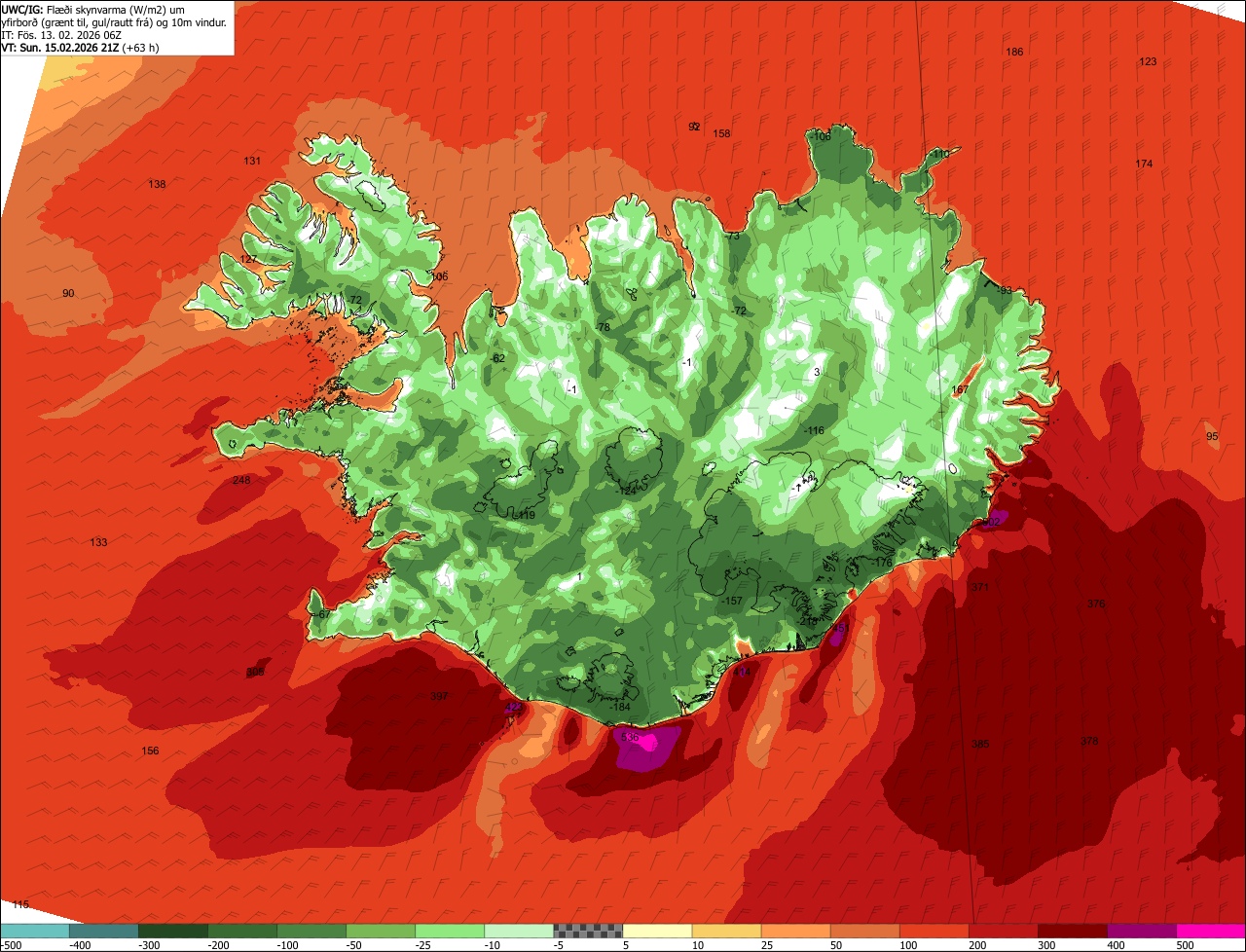Click the -67 value on southwest peninsula

coord(323,614)
